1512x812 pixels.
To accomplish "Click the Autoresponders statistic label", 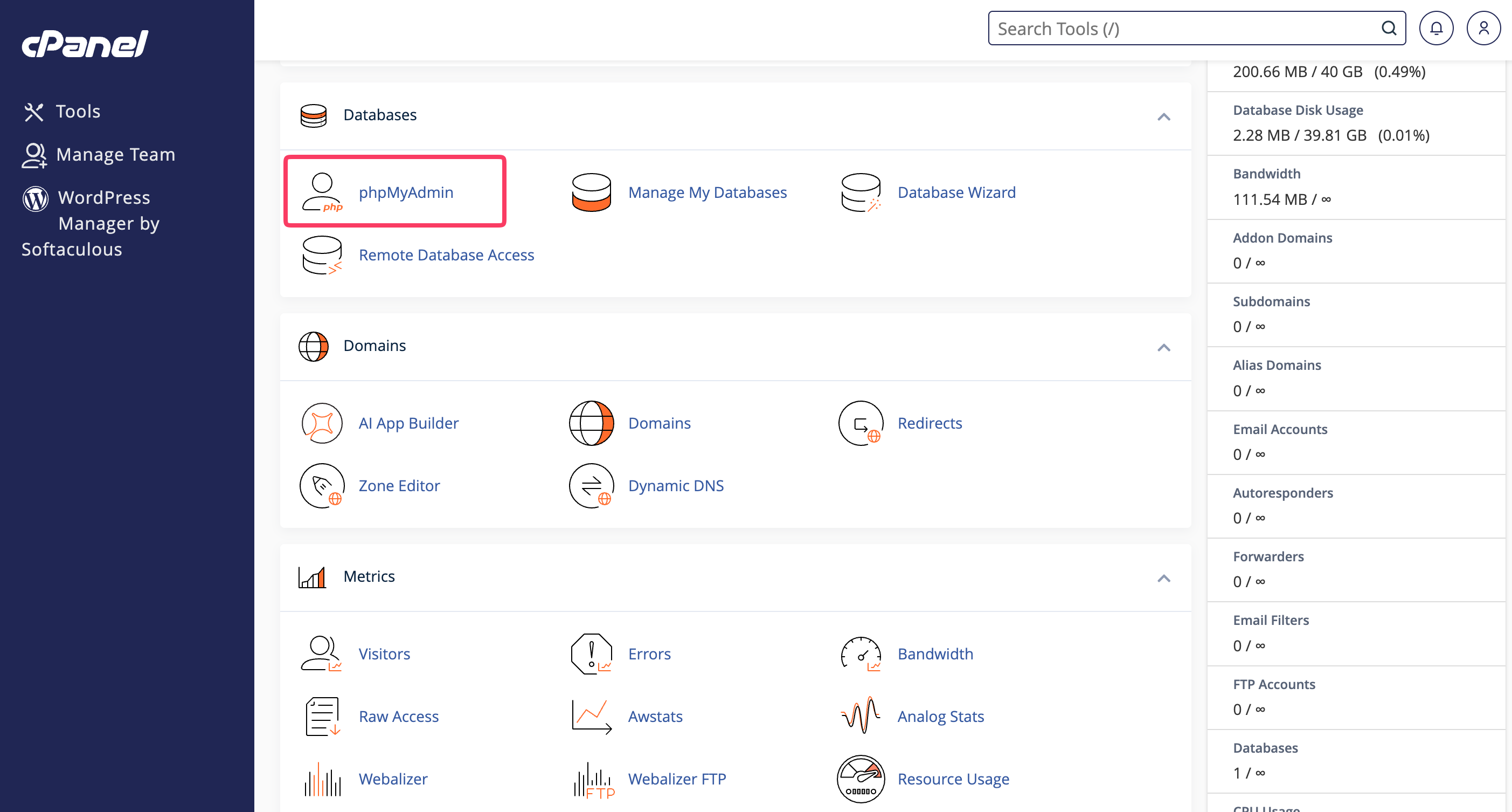I will pos(1283,493).
